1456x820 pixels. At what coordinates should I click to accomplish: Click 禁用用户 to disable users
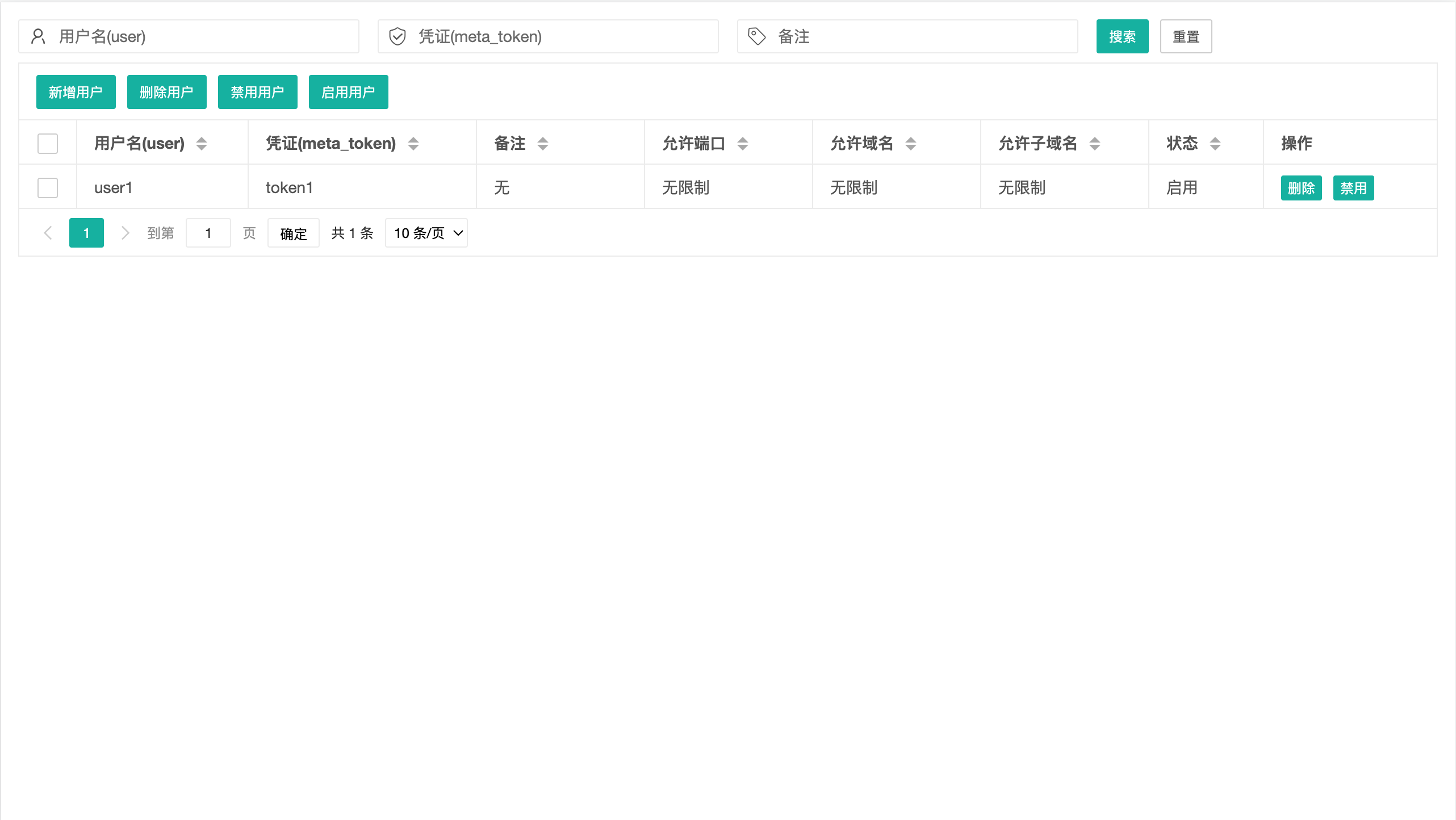(257, 91)
